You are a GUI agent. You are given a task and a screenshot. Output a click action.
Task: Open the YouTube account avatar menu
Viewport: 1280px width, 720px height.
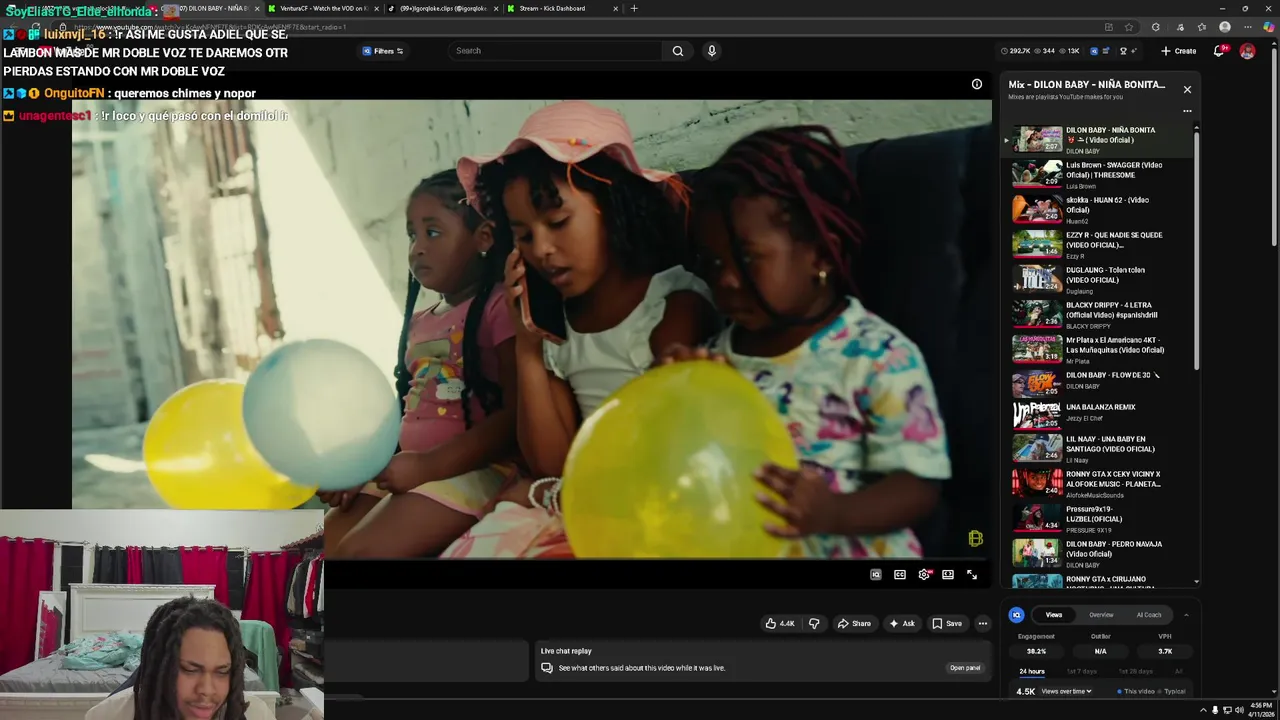pos(1247,51)
